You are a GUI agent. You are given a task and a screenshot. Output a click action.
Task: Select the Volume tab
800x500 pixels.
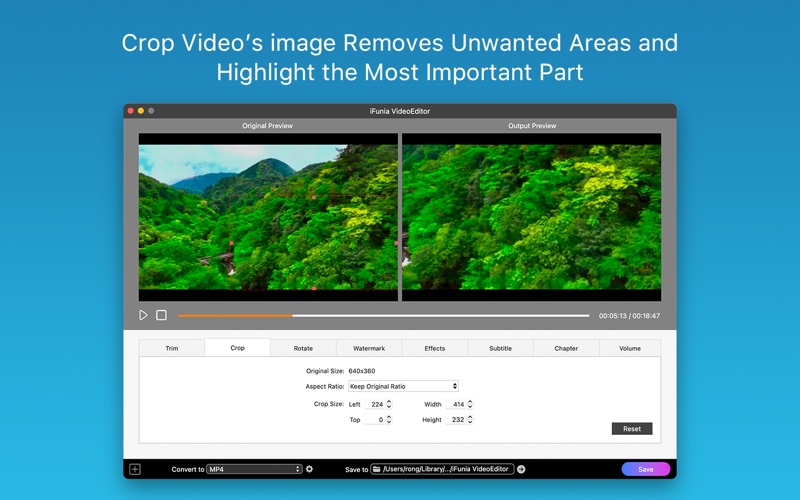(x=630, y=348)
